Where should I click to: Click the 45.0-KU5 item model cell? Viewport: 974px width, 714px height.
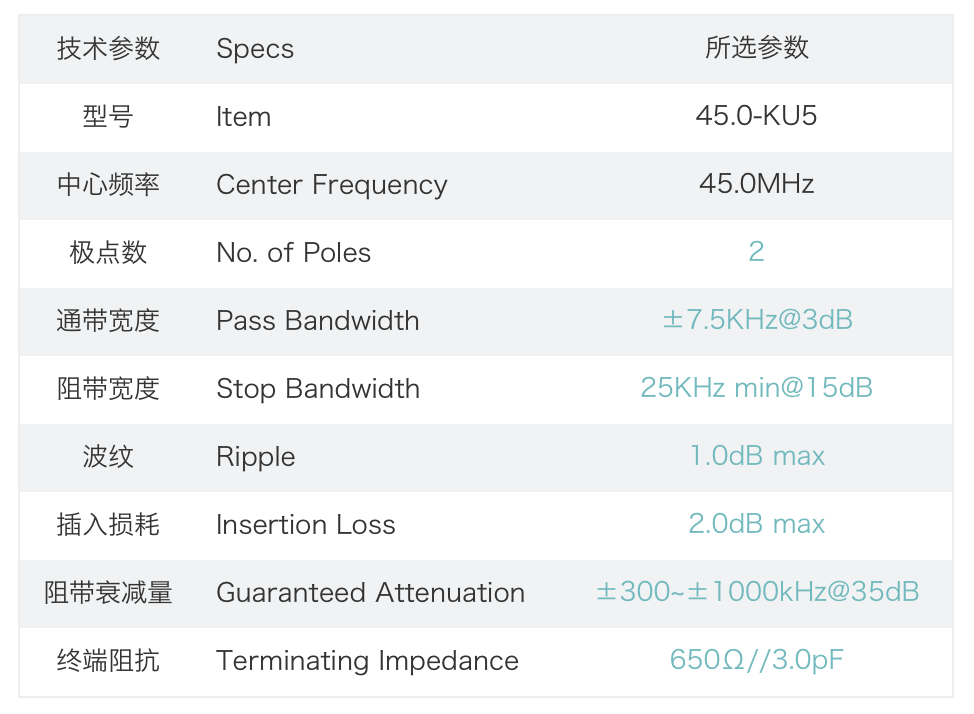pos(756,116)
